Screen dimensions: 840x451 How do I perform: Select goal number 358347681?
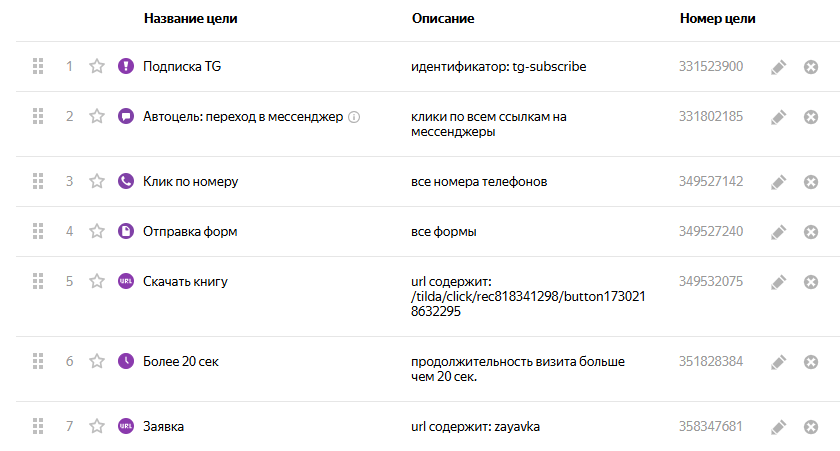(x=710, y=427)
